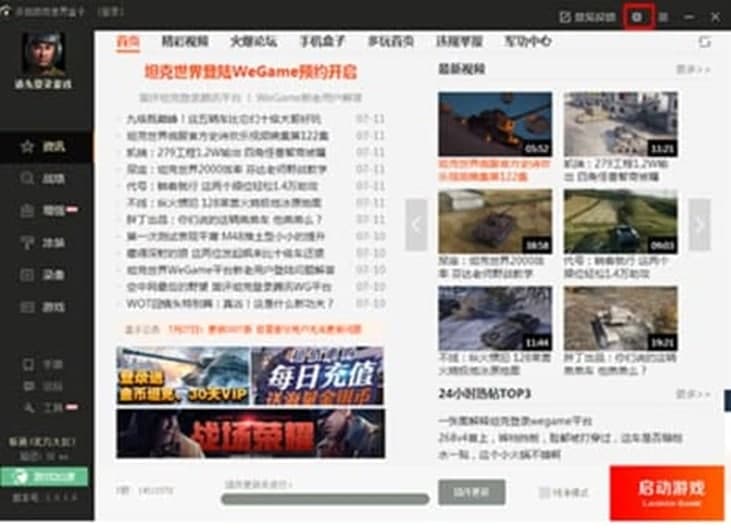Play the brown tank video in the middle-left thumbnail
Image resolution: width=731 pixels, height=530 pixels.
(x=495, y=221)
